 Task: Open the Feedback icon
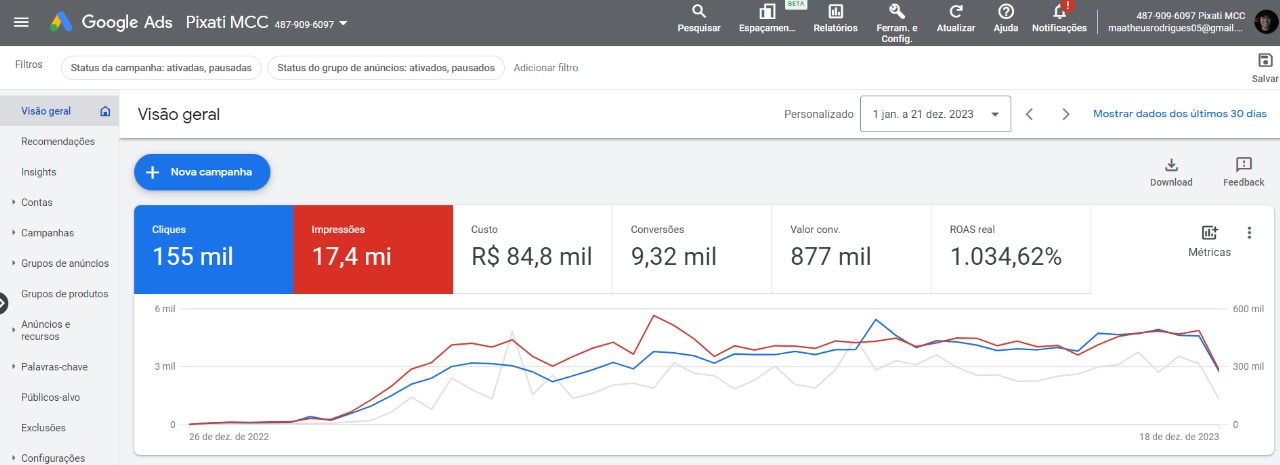tap(1243, 166)
